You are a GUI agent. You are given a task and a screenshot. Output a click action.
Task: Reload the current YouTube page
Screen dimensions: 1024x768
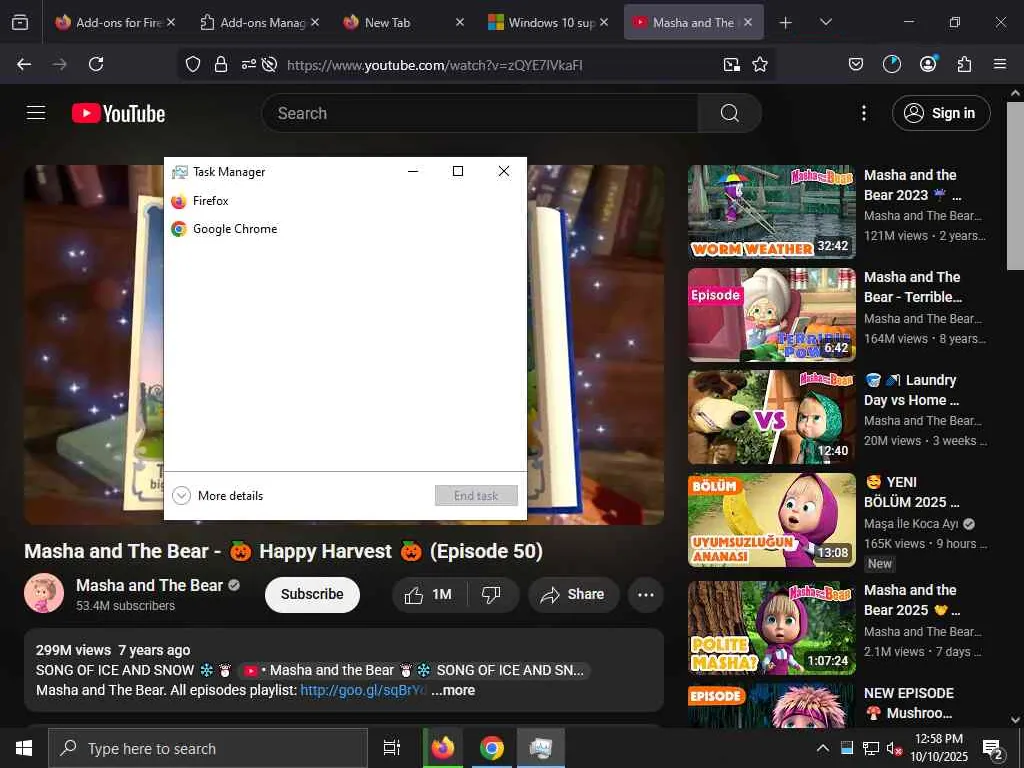pyautogui.click(x=96, y=64)
